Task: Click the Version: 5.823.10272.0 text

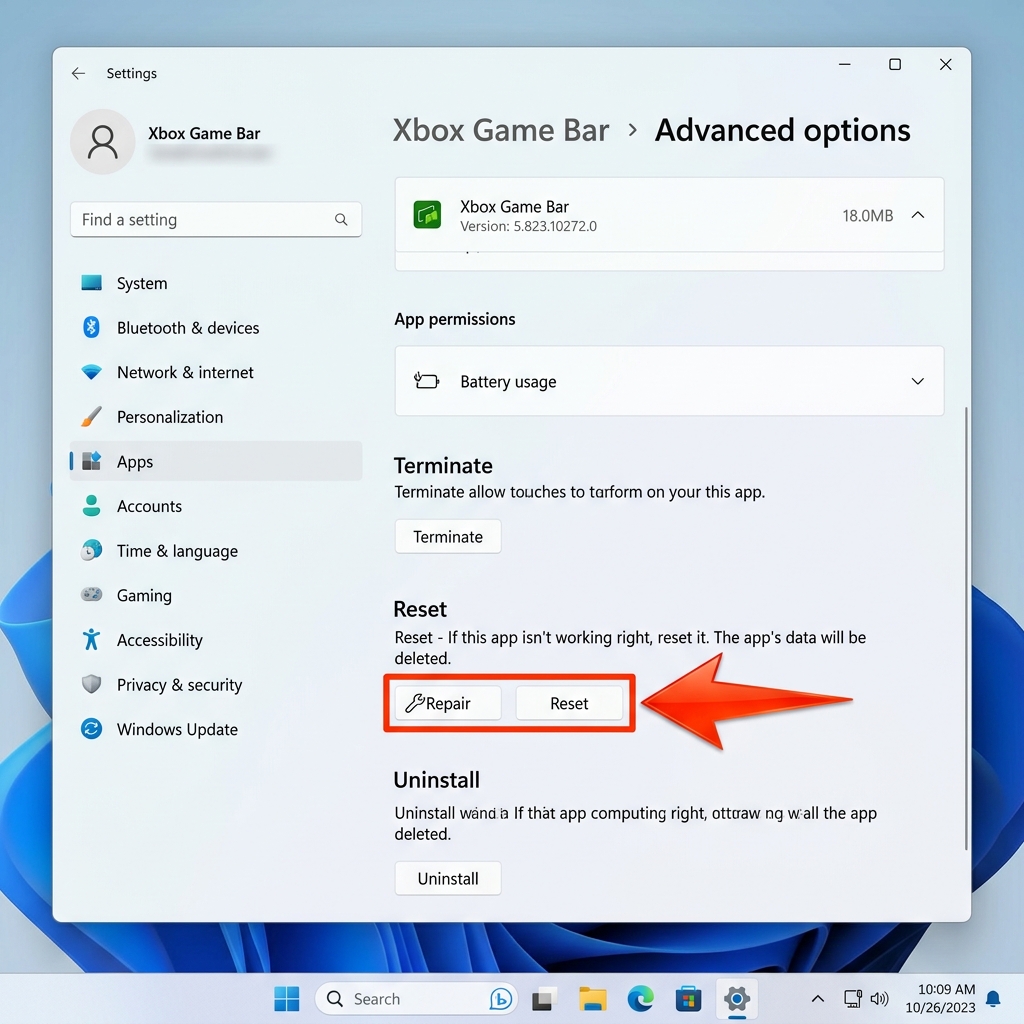Action: tap(528, 226)
